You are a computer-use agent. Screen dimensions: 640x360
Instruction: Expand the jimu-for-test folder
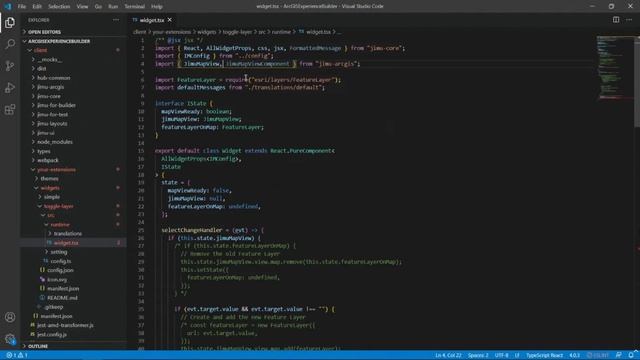(x=73, y=115)
